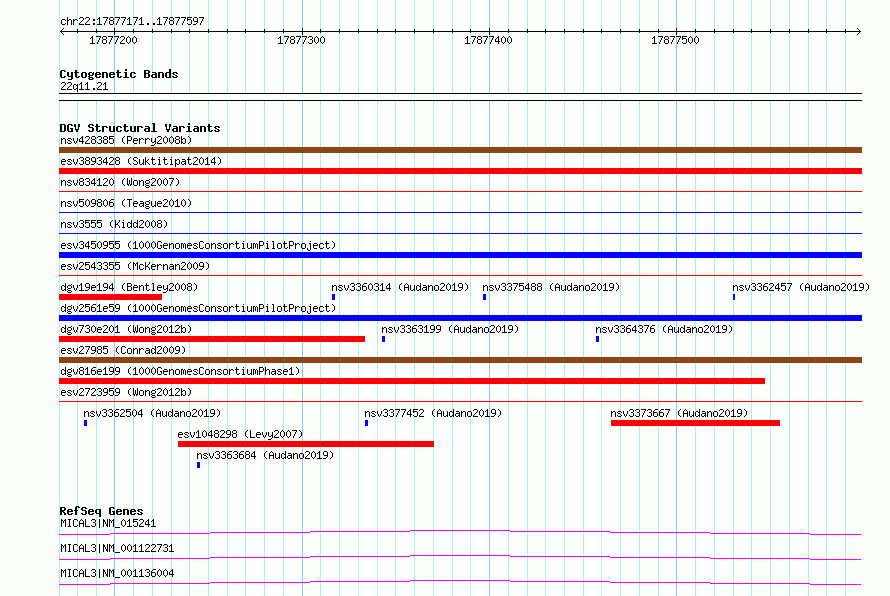Click the blue dgv2561e59 variant bar
890x596 pixels.
click(x=460, y=318)
